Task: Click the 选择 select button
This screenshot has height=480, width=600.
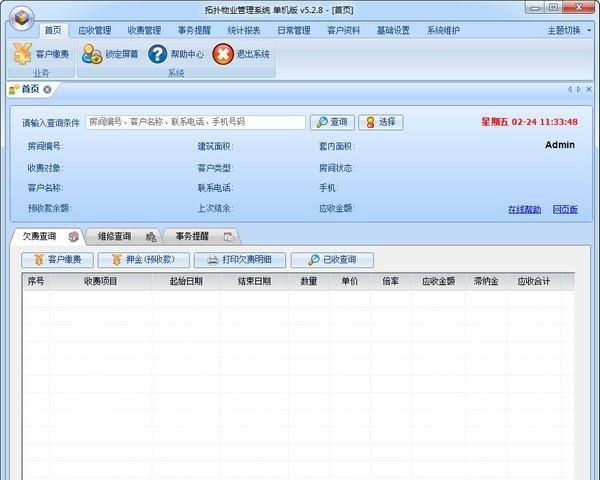Action: 381,122
